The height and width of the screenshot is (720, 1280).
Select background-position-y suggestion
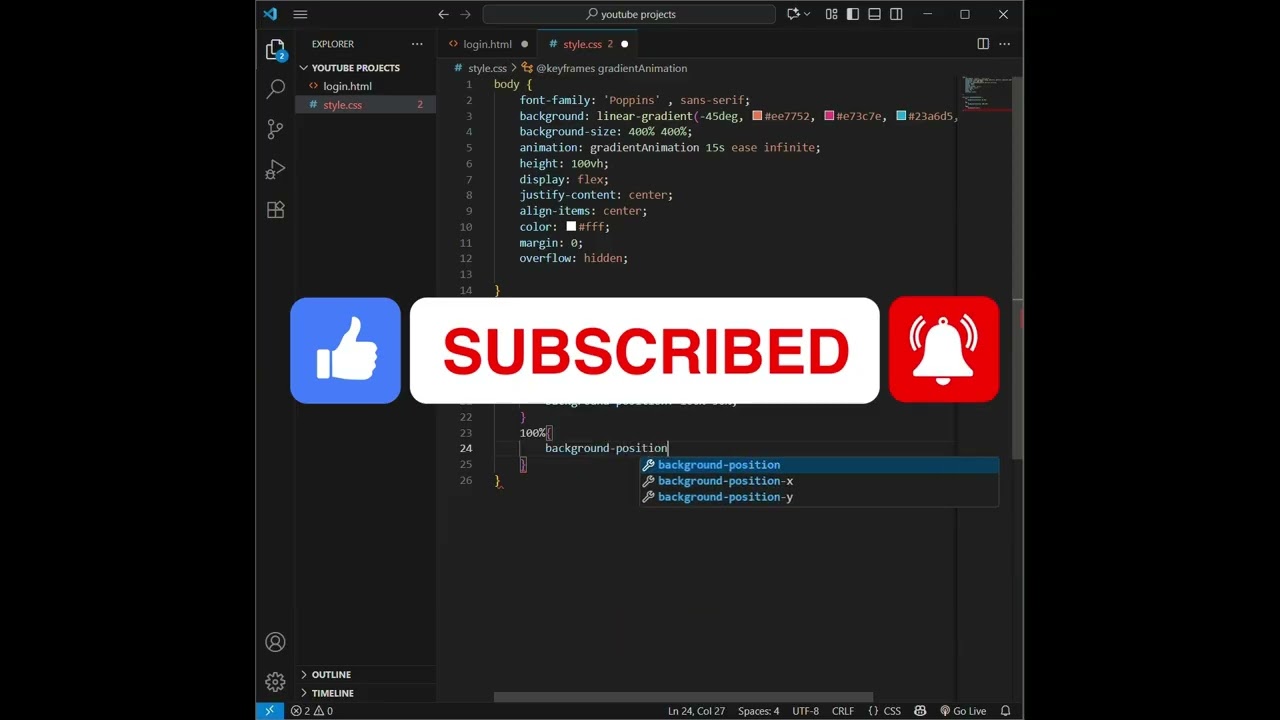tap(819, 497)
